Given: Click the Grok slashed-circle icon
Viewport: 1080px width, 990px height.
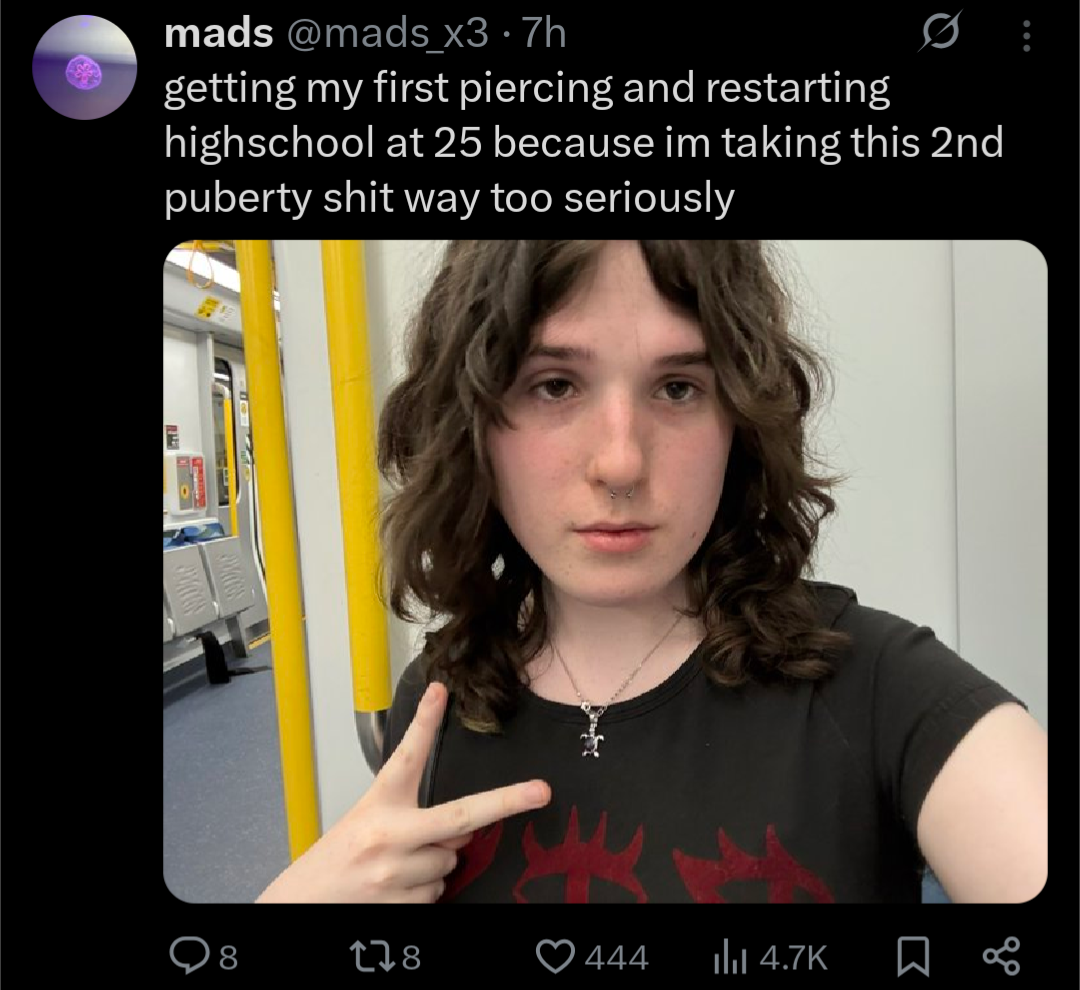Looking at the screenshot, I should [939, 34].
